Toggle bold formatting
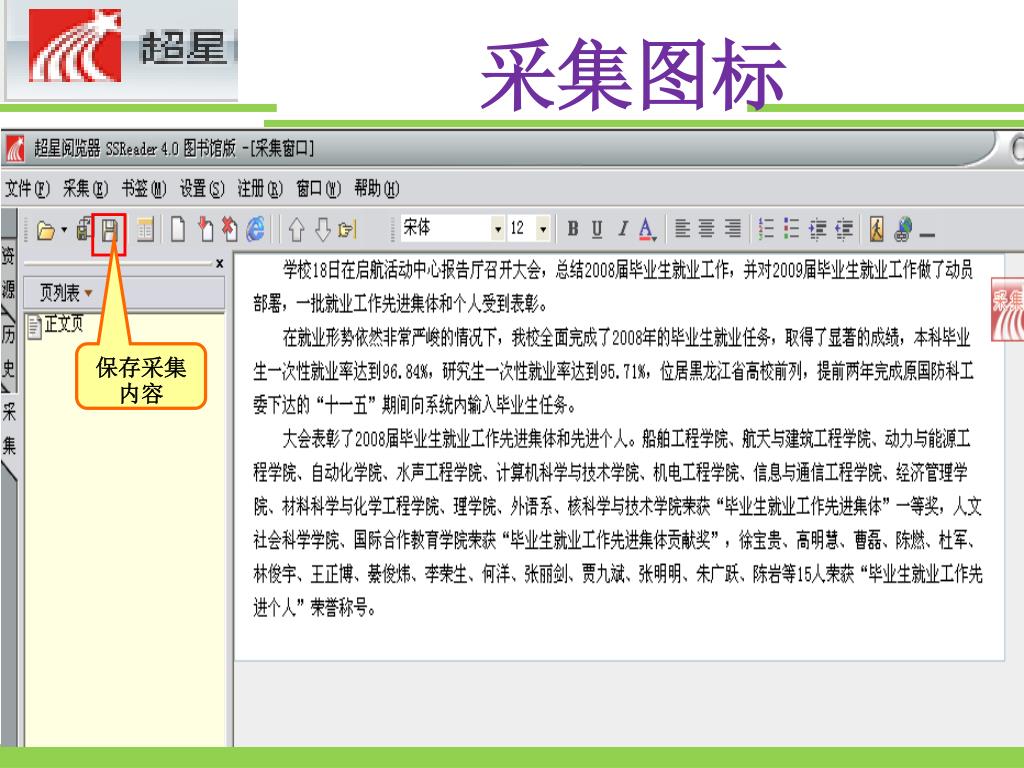 pyautogui.click(x=573, y=229)
